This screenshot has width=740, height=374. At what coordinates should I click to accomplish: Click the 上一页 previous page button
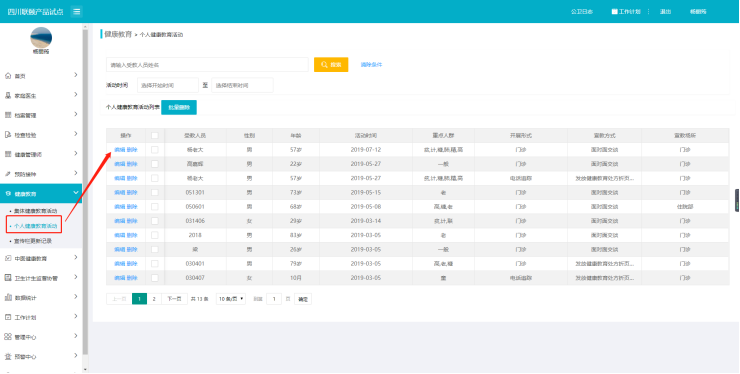[x=119, y=299]
